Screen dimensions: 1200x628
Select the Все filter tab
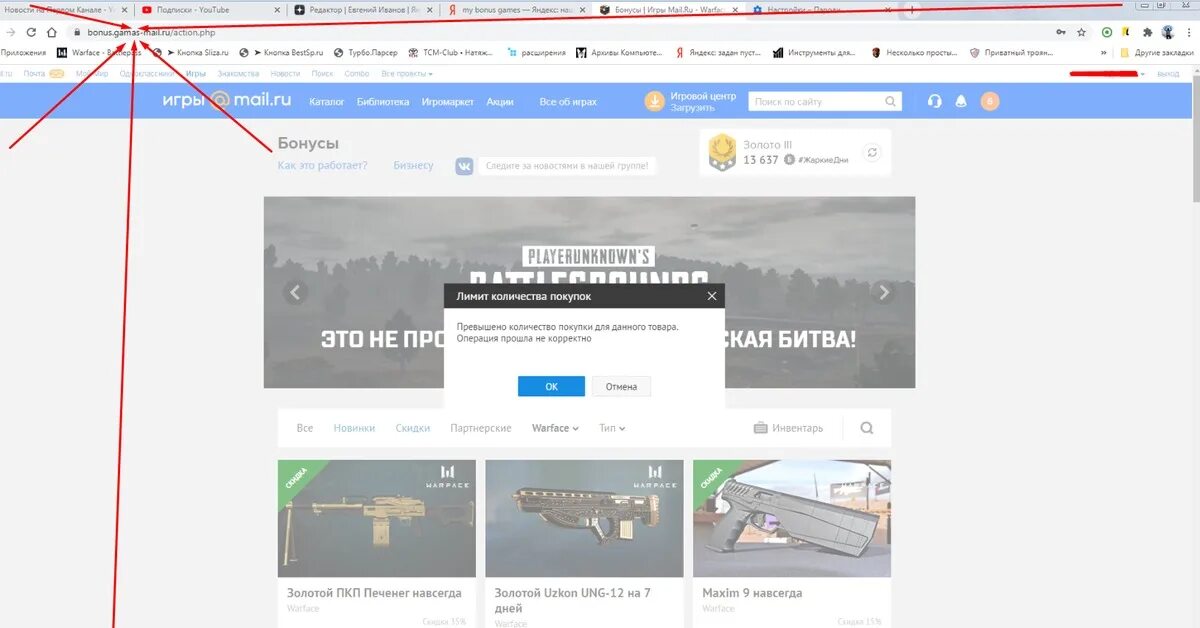pos(305,428)
